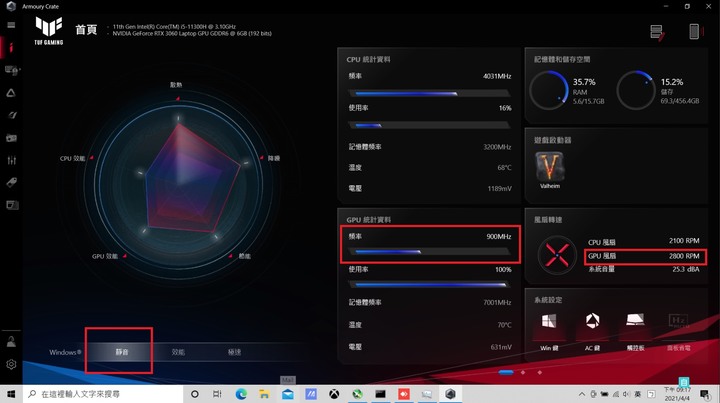Screen dimensions: 720x403
Task: Toggle the touchpad setting
Action: 636,331
